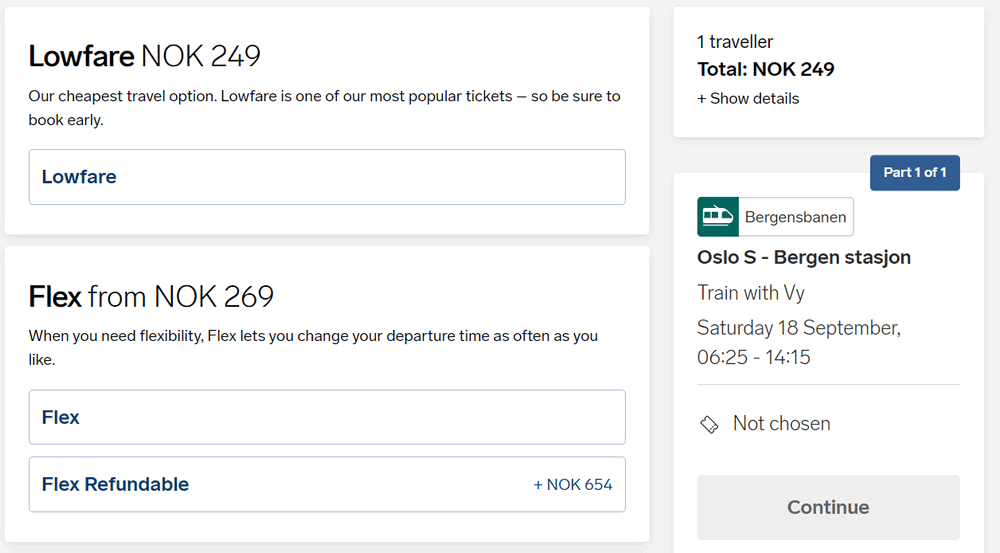
Task: Click the green train icon
Action: [x=717, y=217]
